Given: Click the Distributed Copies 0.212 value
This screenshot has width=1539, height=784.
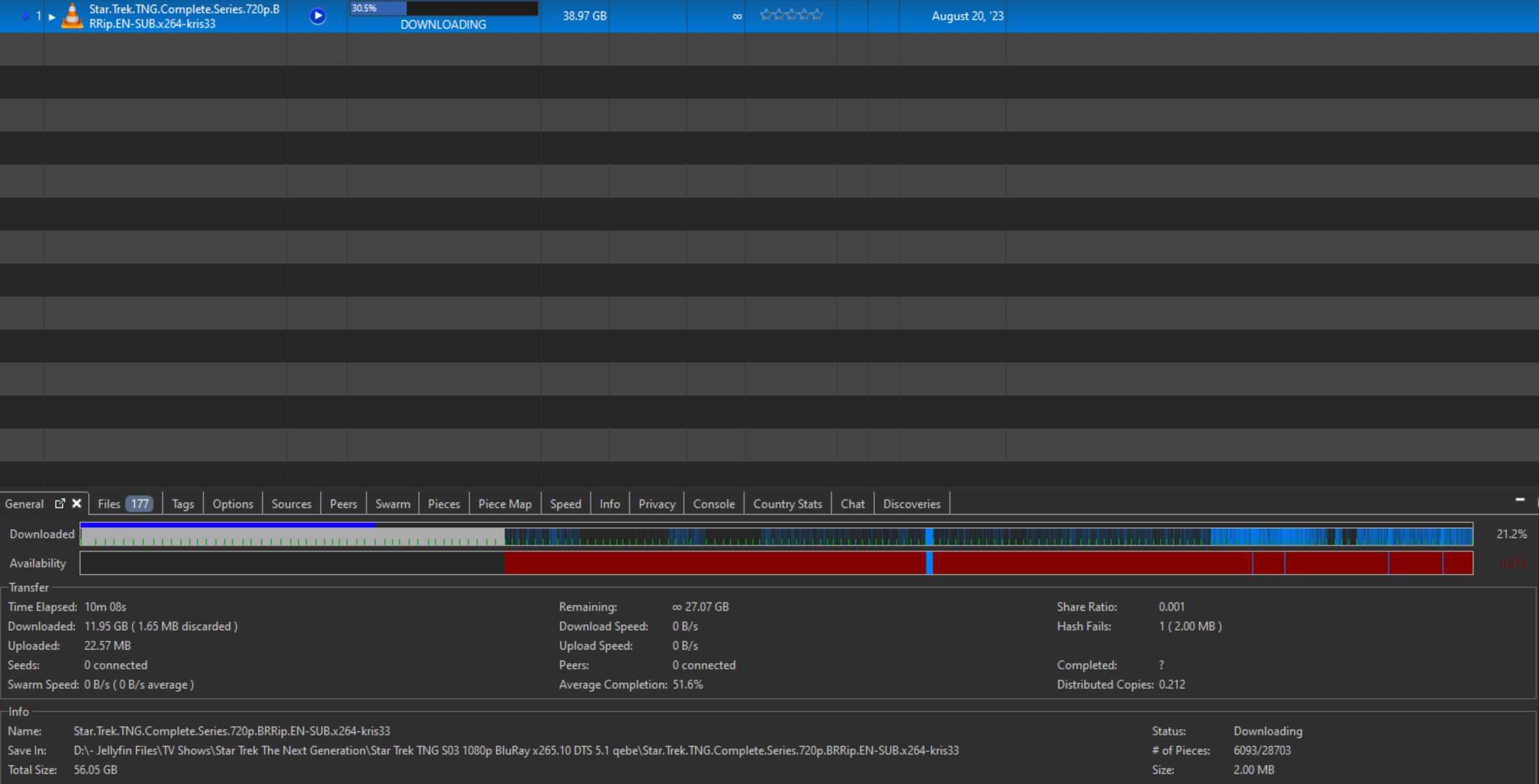Looking at the screenshot, I should (1172, 684).
